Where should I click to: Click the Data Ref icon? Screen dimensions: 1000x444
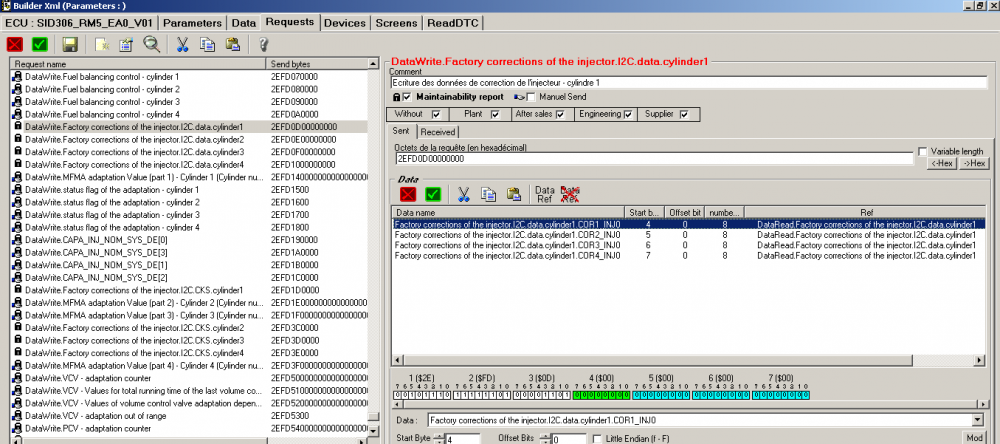[544, 194]
